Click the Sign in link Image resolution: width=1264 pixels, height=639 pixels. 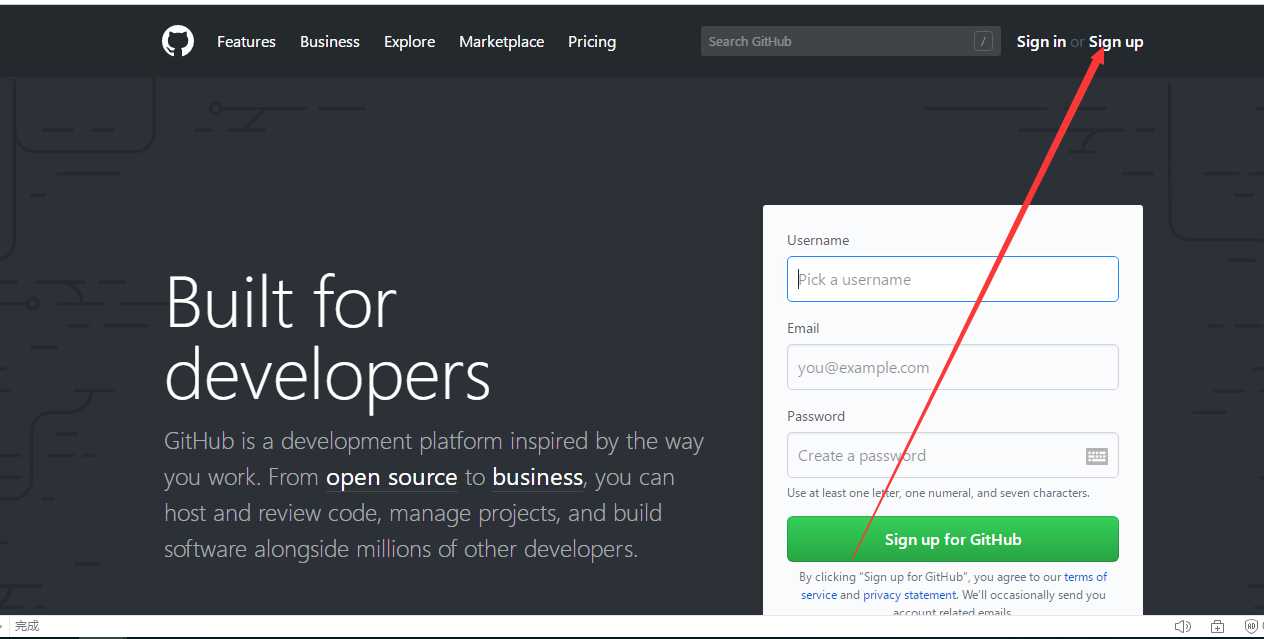click(1041, 42)
